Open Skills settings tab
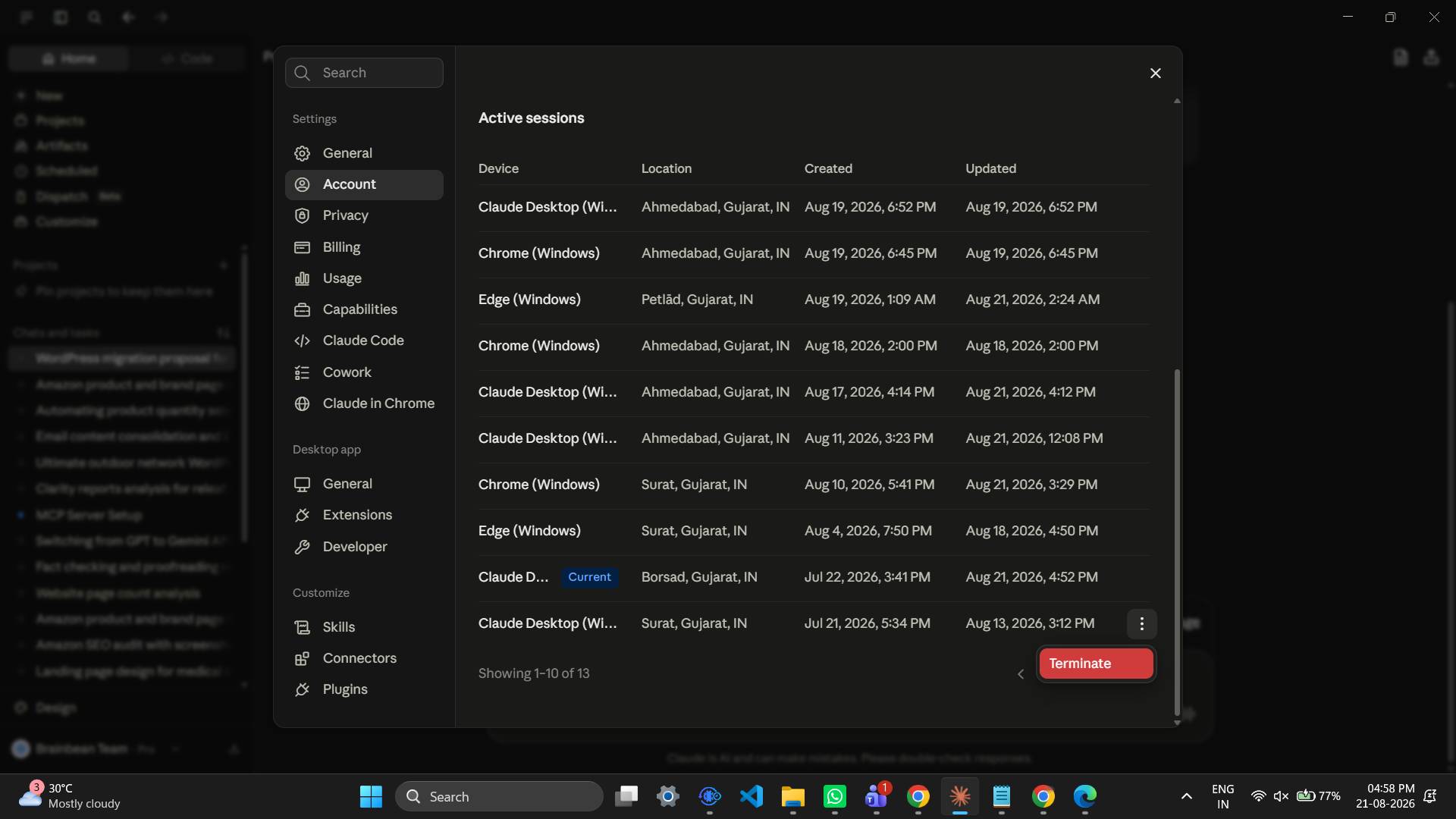The width and height of the screenshot is (1456, 819). click(x=364, y=627)
